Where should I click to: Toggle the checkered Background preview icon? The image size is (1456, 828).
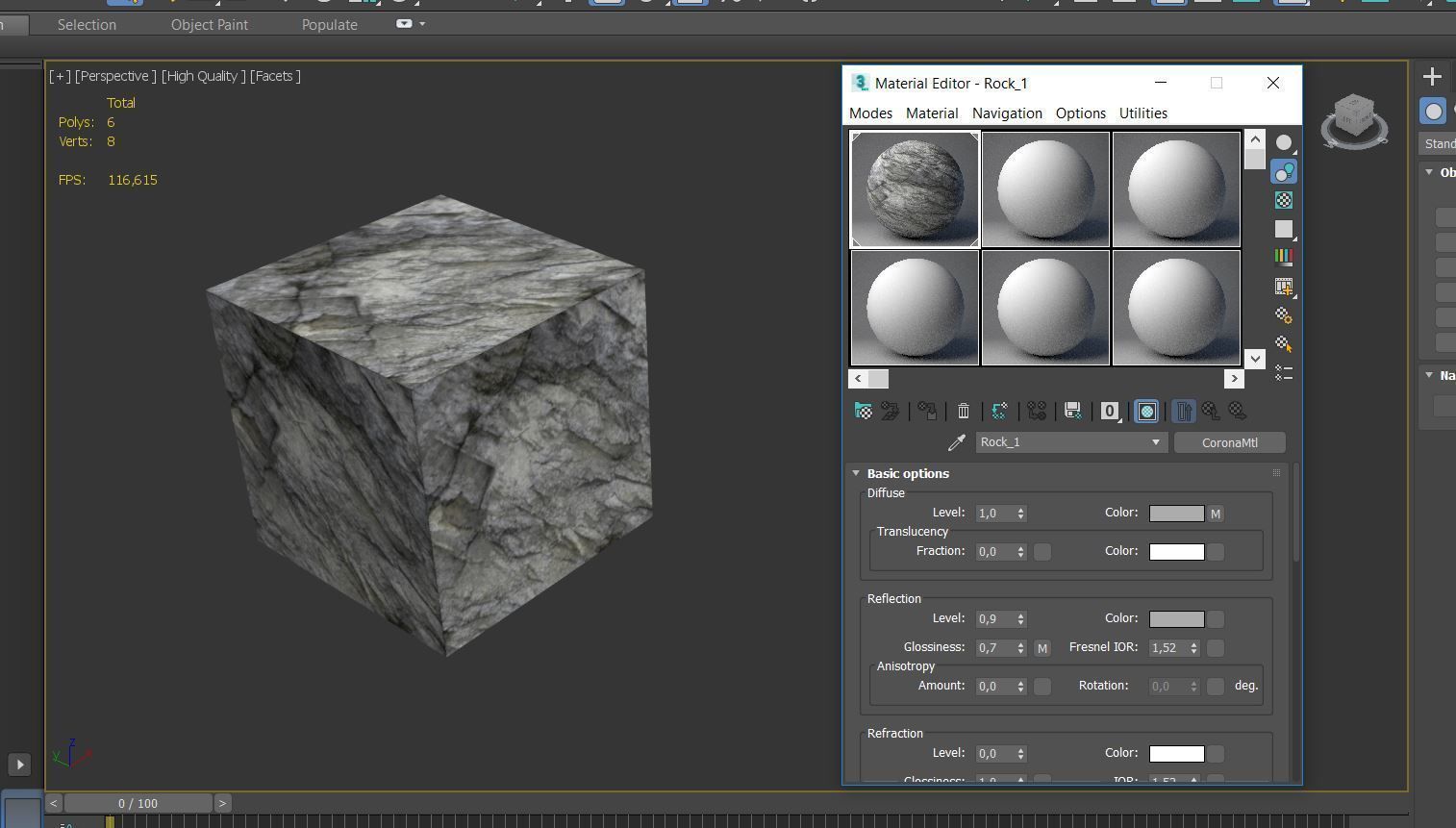coord(1284,200)
